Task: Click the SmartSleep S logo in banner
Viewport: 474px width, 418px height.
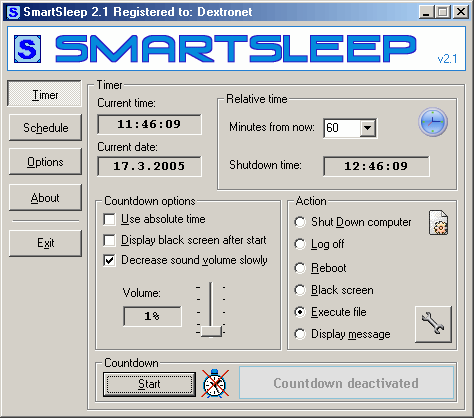Action: (27, 49)
